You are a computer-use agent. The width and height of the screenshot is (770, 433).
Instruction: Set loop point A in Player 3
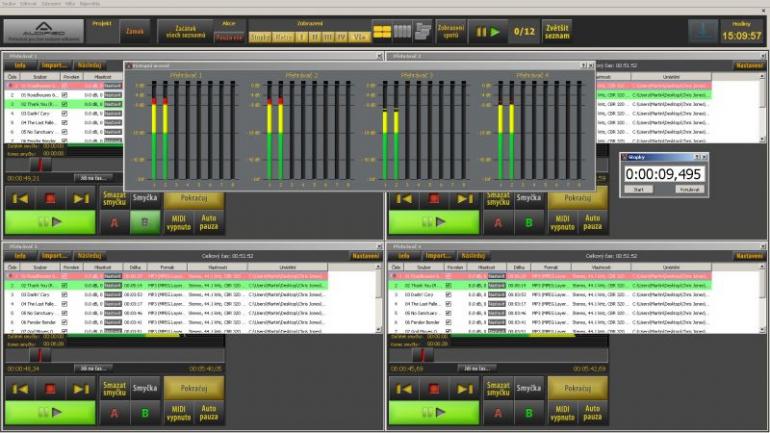(x=114, y=413)
